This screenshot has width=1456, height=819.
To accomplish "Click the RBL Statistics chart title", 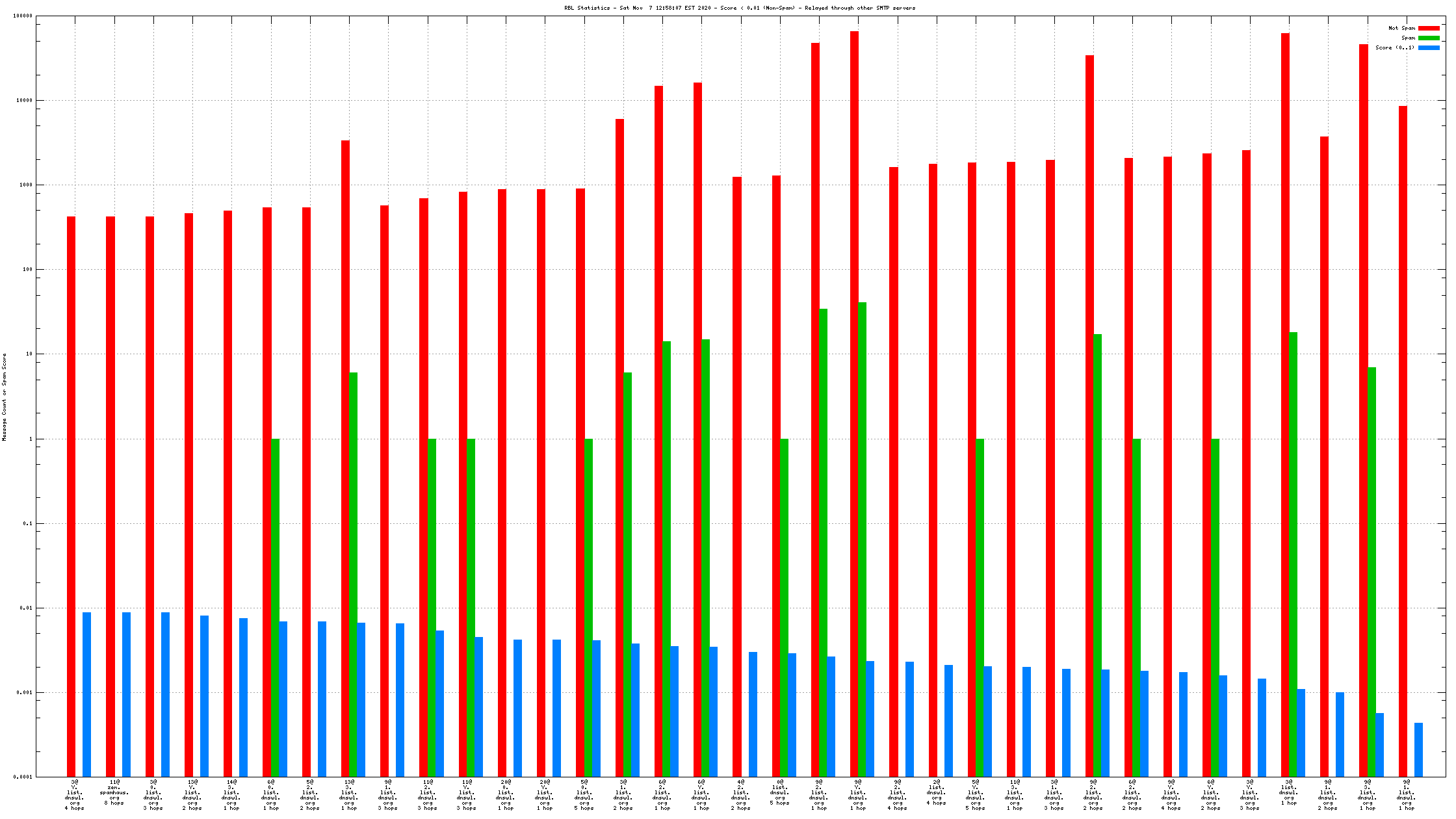I will [739, 8].
